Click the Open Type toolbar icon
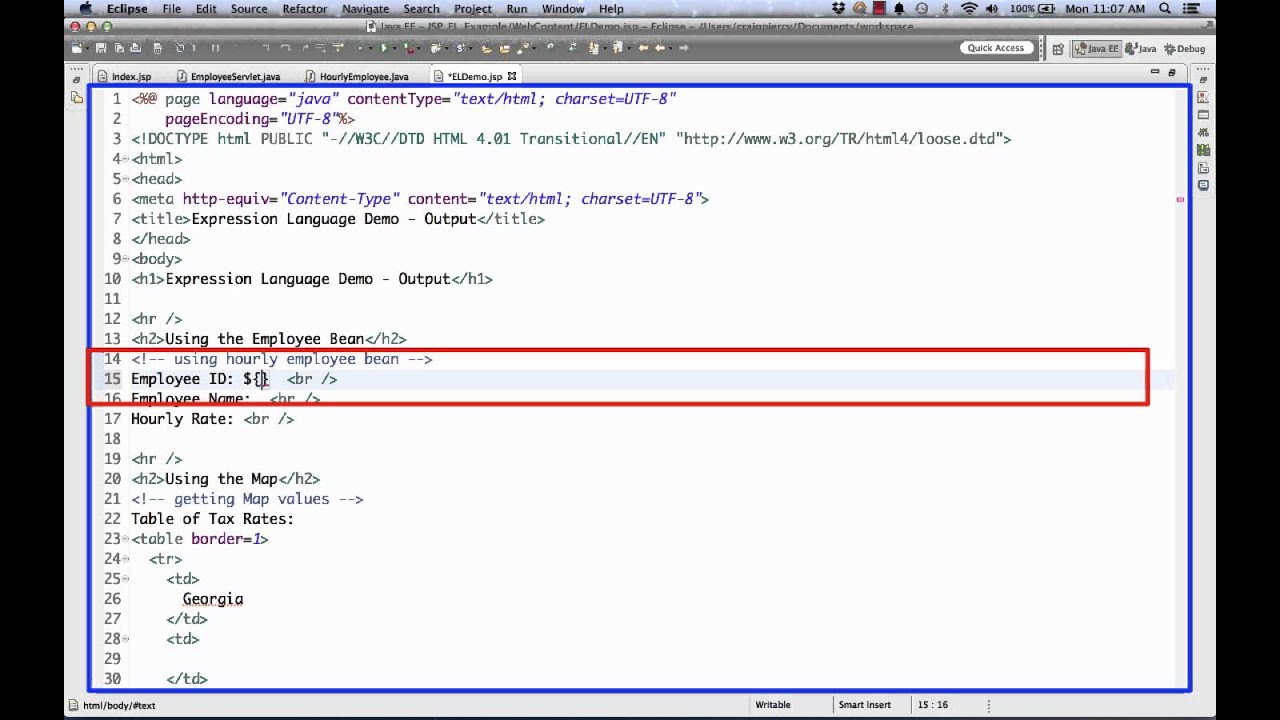Image resolution: width=1280 pixels, height=720 pixels. [x=486, y=48]
